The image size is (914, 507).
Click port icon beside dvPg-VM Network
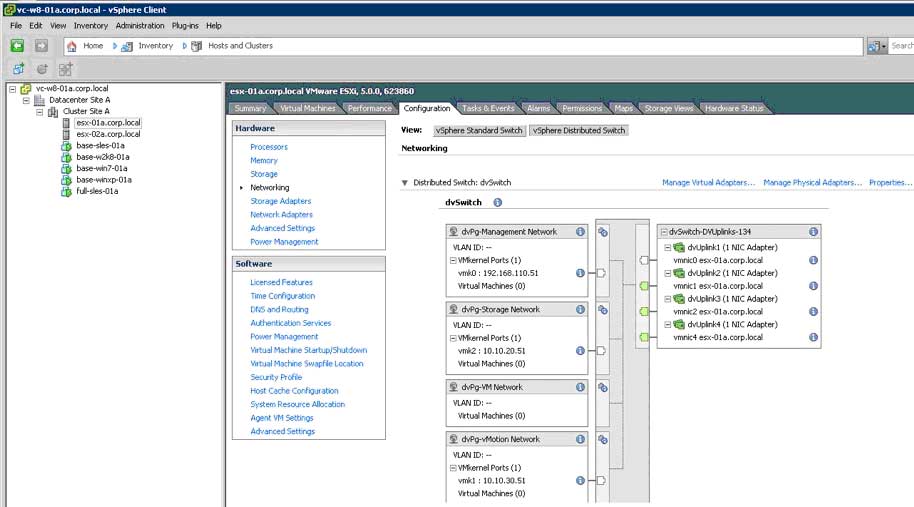(x=603, y=388)
